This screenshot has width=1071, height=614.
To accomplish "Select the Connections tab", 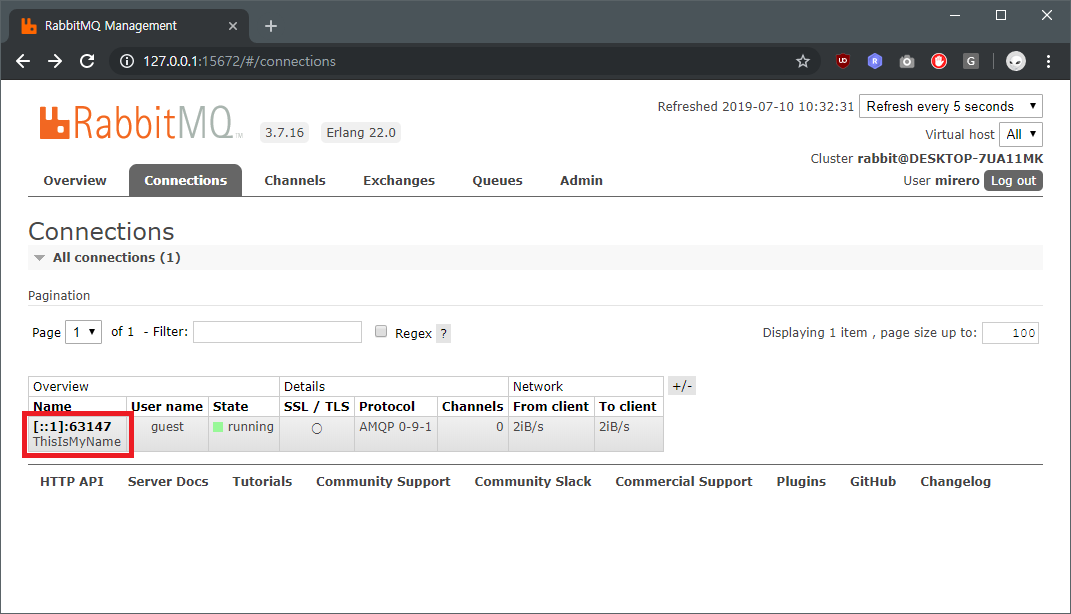I will click(185, 180).
